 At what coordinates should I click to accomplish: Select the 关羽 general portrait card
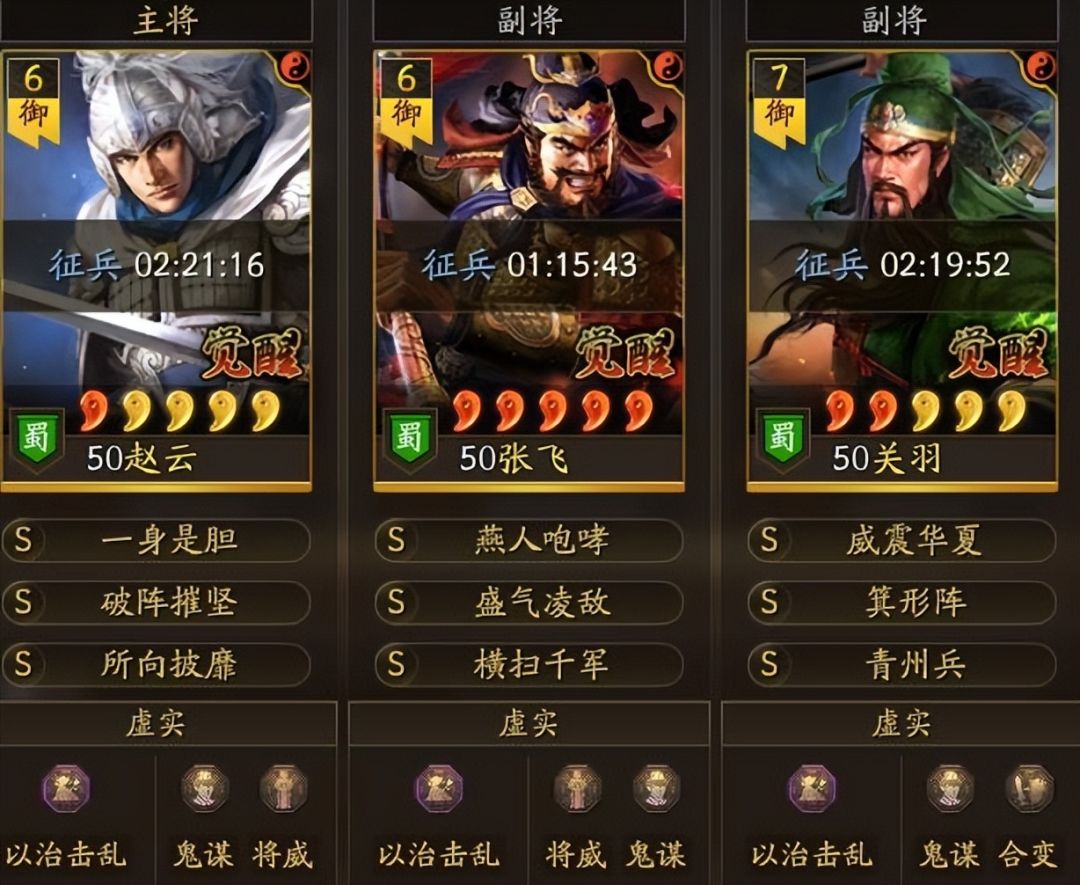(x=902, y=270)
